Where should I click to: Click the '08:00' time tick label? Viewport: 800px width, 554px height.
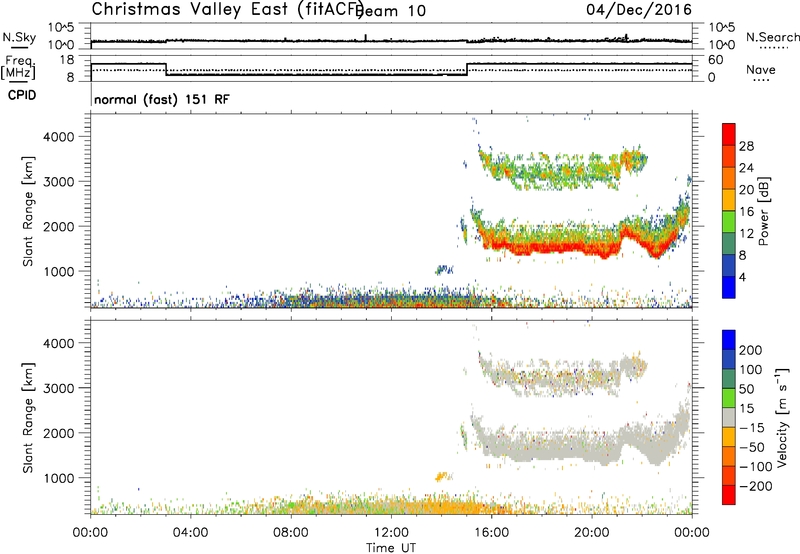291,533
